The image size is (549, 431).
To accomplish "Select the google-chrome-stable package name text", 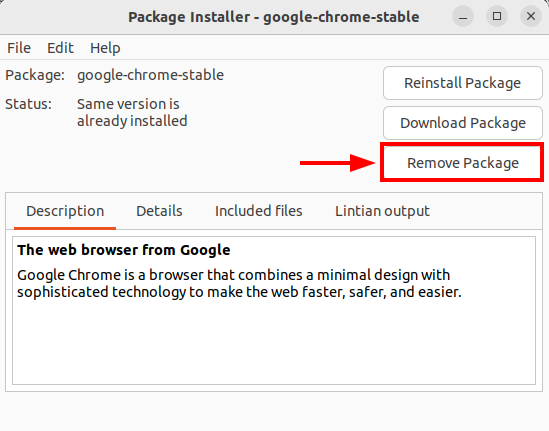I will pos(150,75).
